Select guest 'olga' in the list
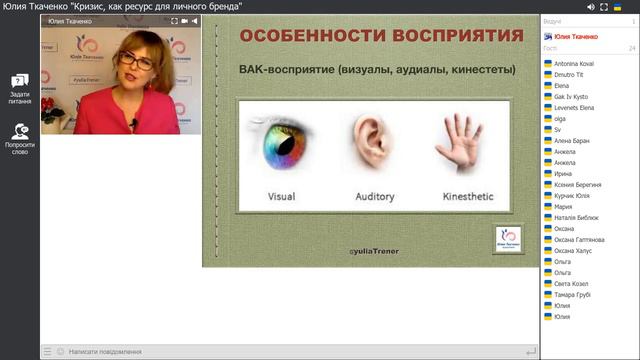Image resolution: width=640 pixels, height=360 pixels. coord(560,119)
